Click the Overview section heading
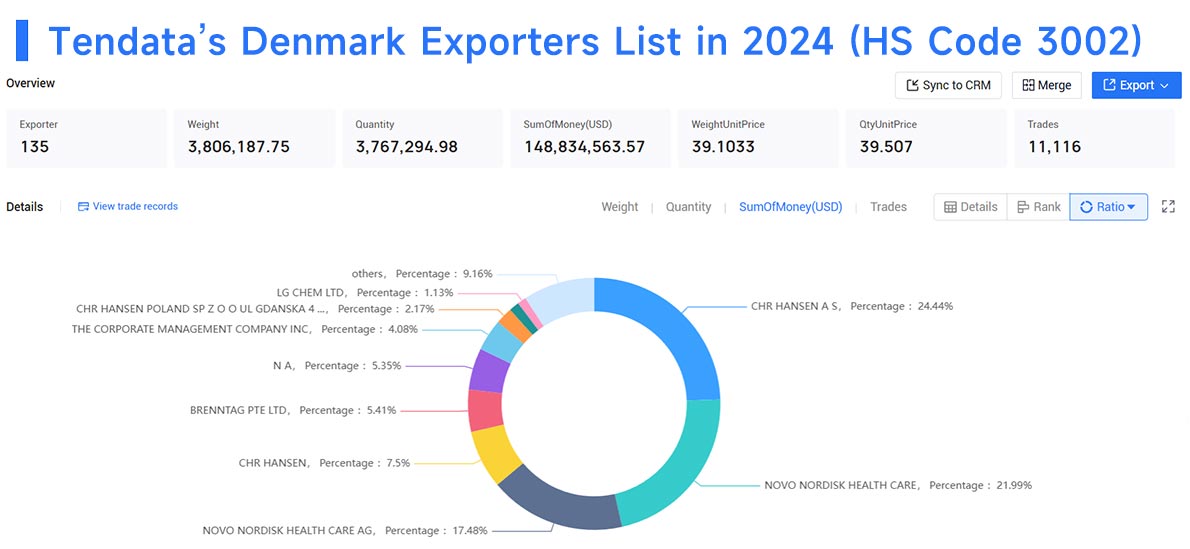Screen dimensions: 1190x549 point(30,83)
